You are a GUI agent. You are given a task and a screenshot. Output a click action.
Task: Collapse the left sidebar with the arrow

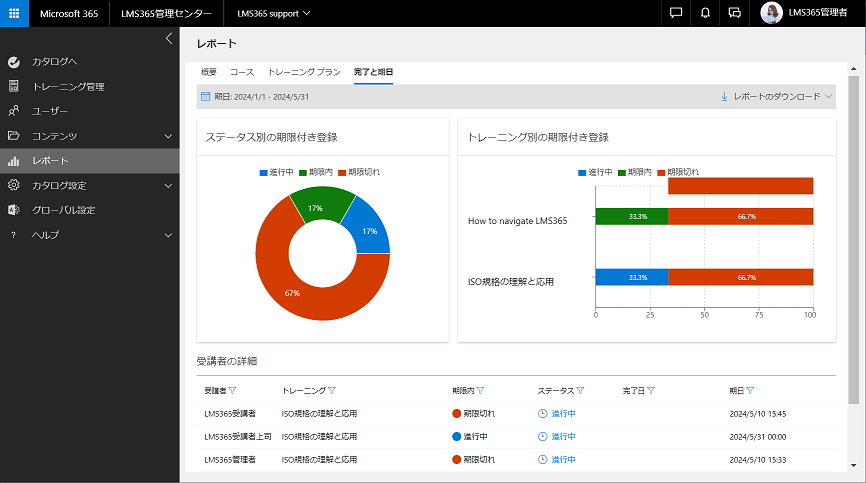(169, 39)
